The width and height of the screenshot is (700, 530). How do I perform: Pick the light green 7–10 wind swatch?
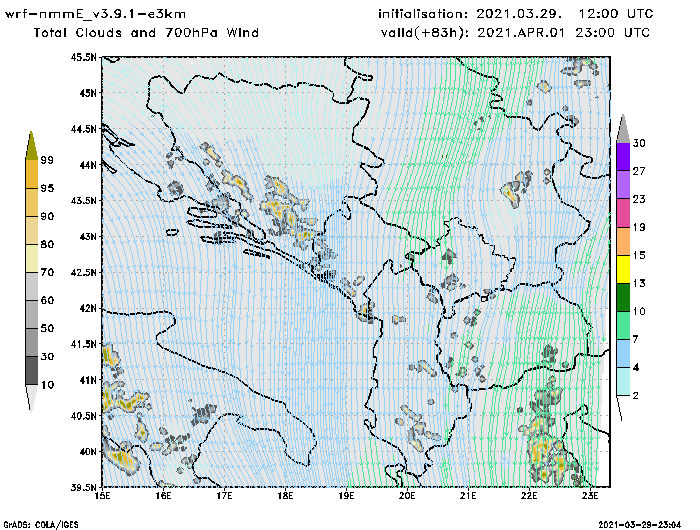[x=623, y=326]
